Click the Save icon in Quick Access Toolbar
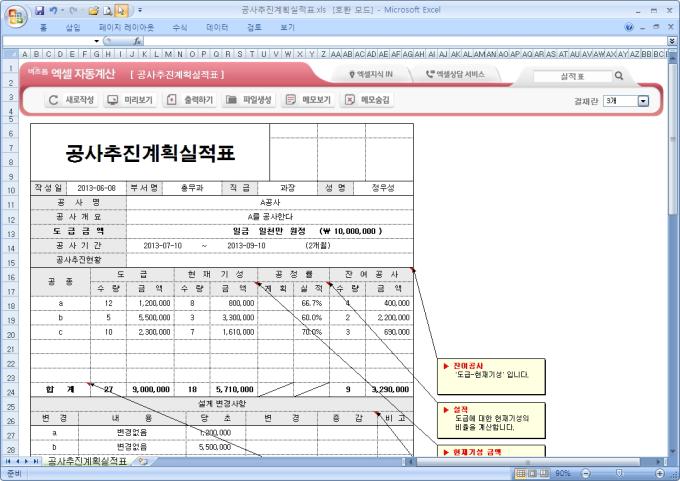Image resolution: width=680 pixels, height=481 pixels. click(x=40, y=9)
